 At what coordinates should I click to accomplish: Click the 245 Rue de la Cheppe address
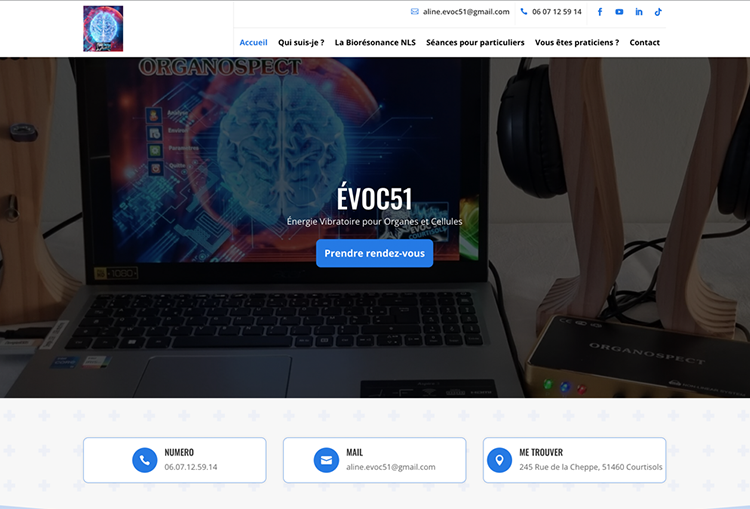pos(591,467)
